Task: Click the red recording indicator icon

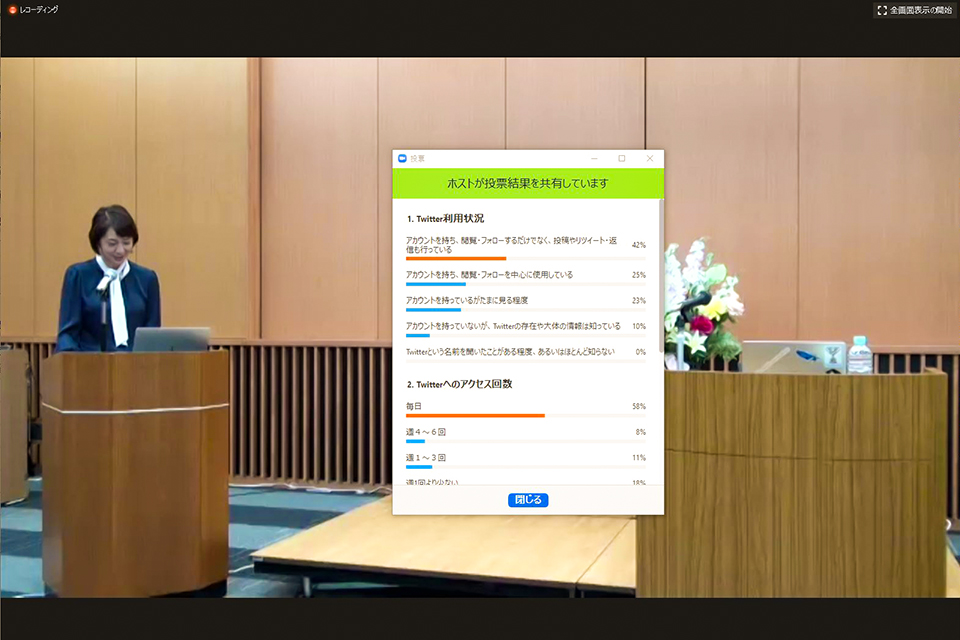Action: click(12, 10)
